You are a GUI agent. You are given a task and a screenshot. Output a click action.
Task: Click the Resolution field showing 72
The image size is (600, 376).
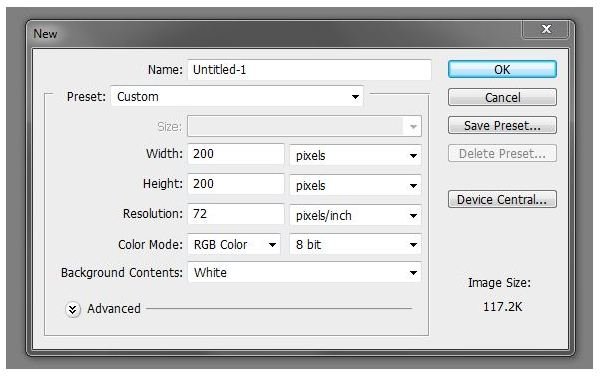click(236, 213)
